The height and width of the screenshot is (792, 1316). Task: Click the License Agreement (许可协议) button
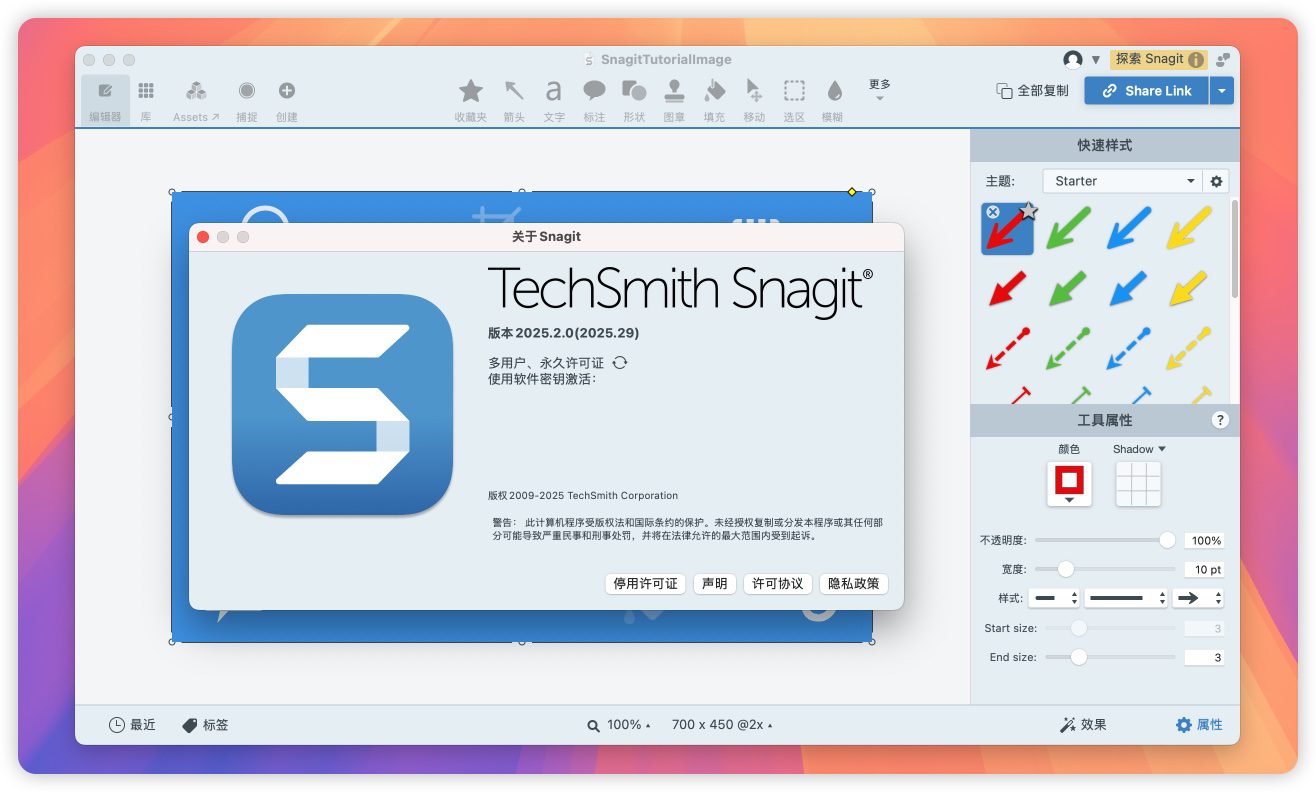point(777,583)
